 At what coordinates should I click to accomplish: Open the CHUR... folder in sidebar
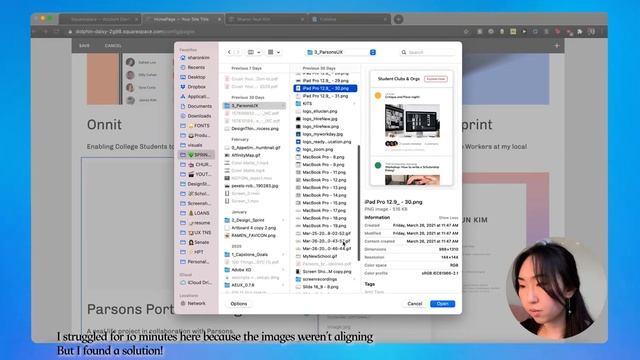(197, 164)
